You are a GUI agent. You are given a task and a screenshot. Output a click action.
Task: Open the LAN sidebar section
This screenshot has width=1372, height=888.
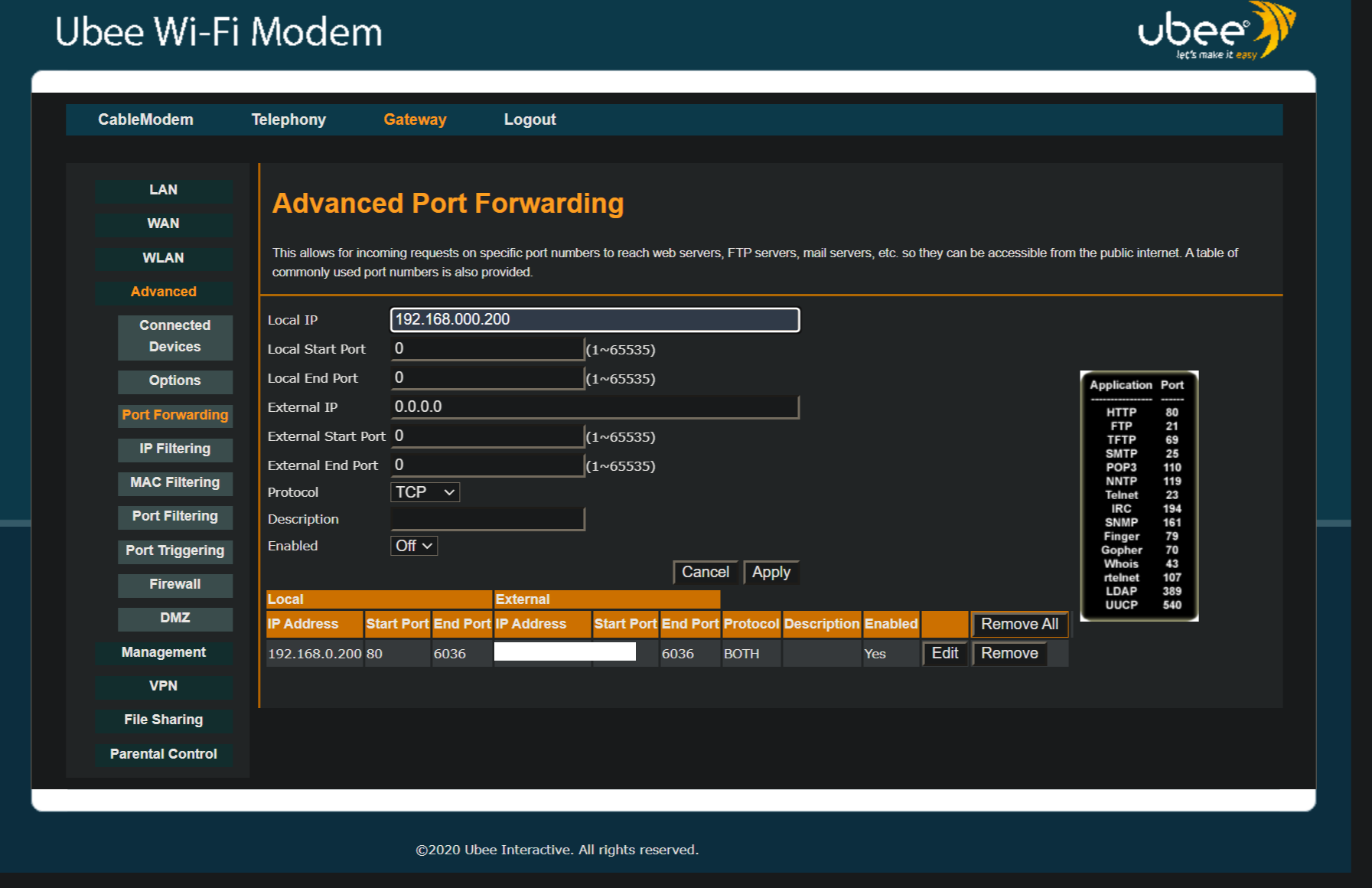(x=164, y=190)
